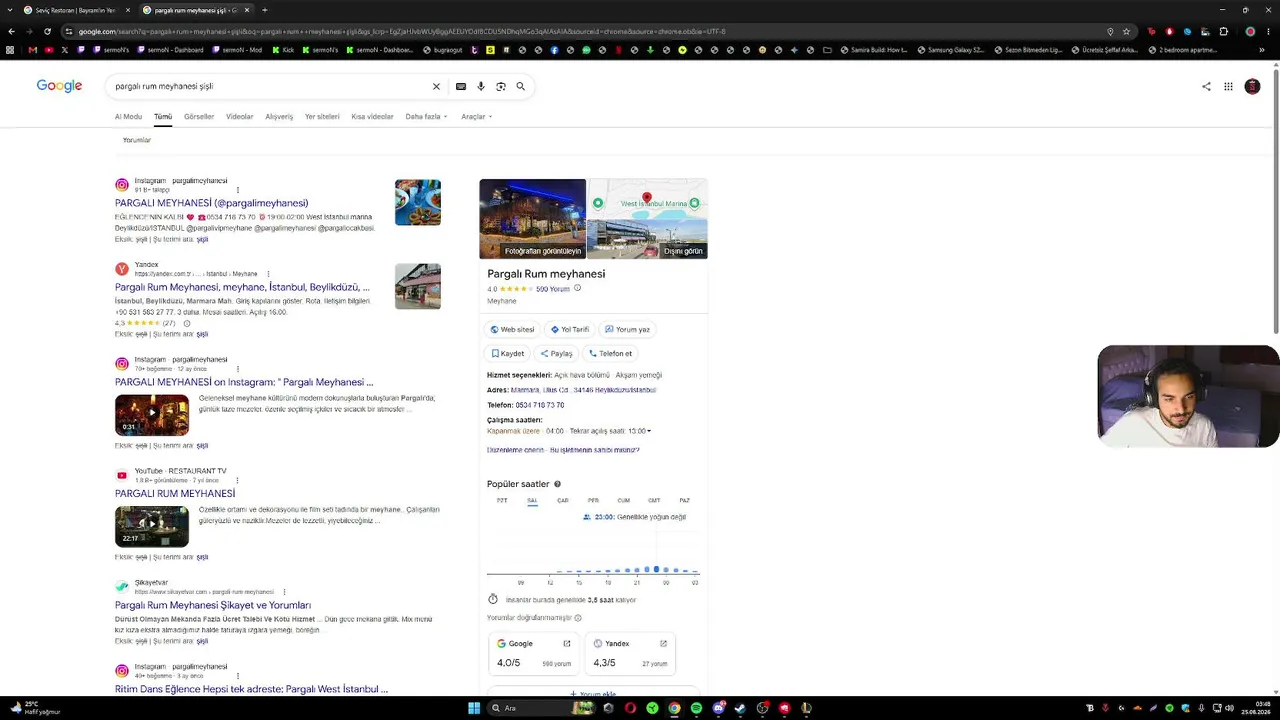
Task: Click the Paylaş button in panel
Action: 557,353
